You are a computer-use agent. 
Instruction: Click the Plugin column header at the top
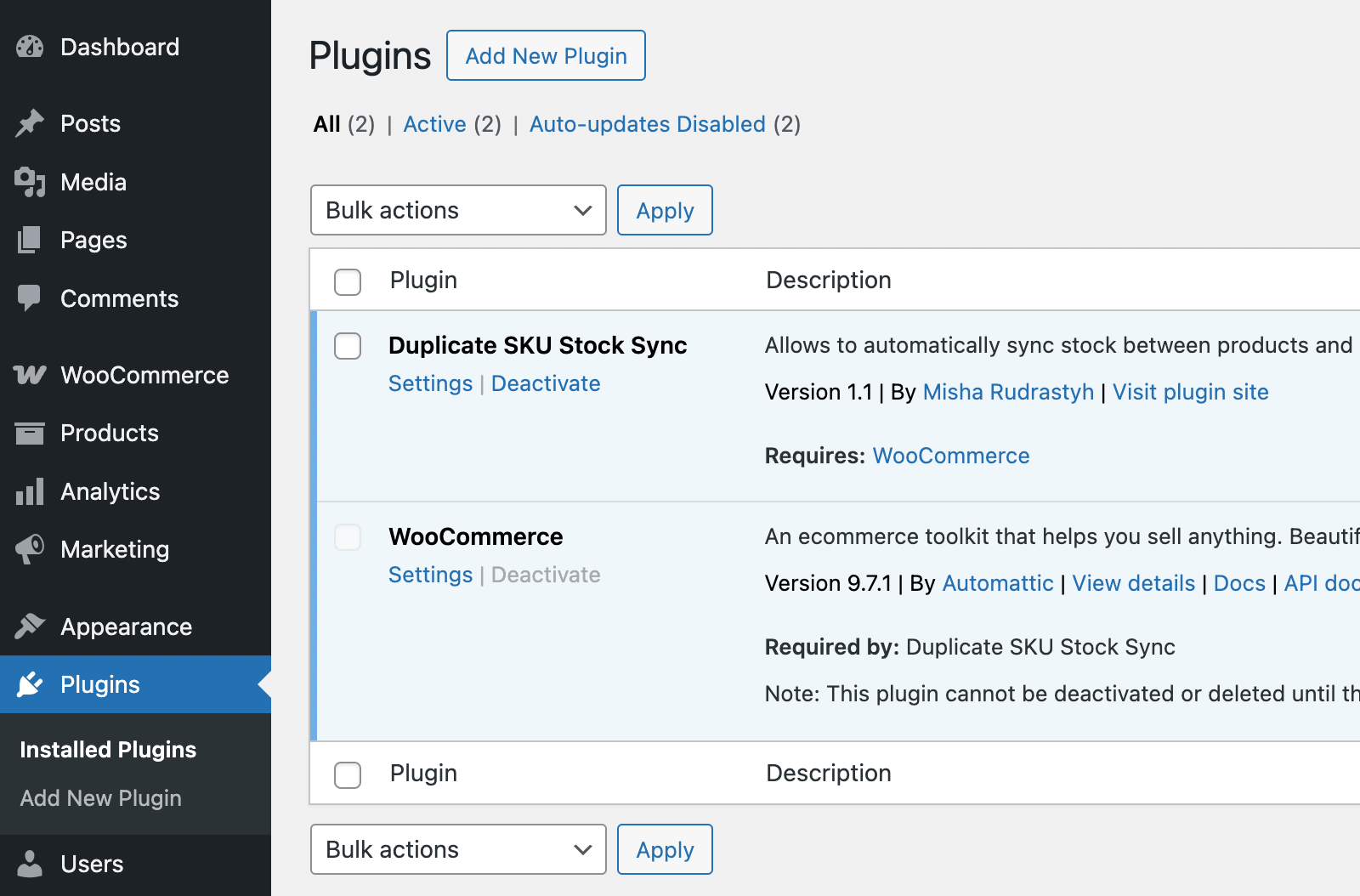click(423, 280)
